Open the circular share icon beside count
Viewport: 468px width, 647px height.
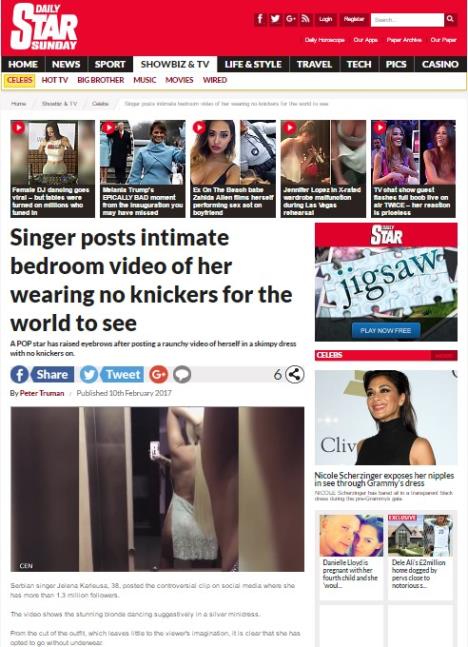(x=295, y=375)
